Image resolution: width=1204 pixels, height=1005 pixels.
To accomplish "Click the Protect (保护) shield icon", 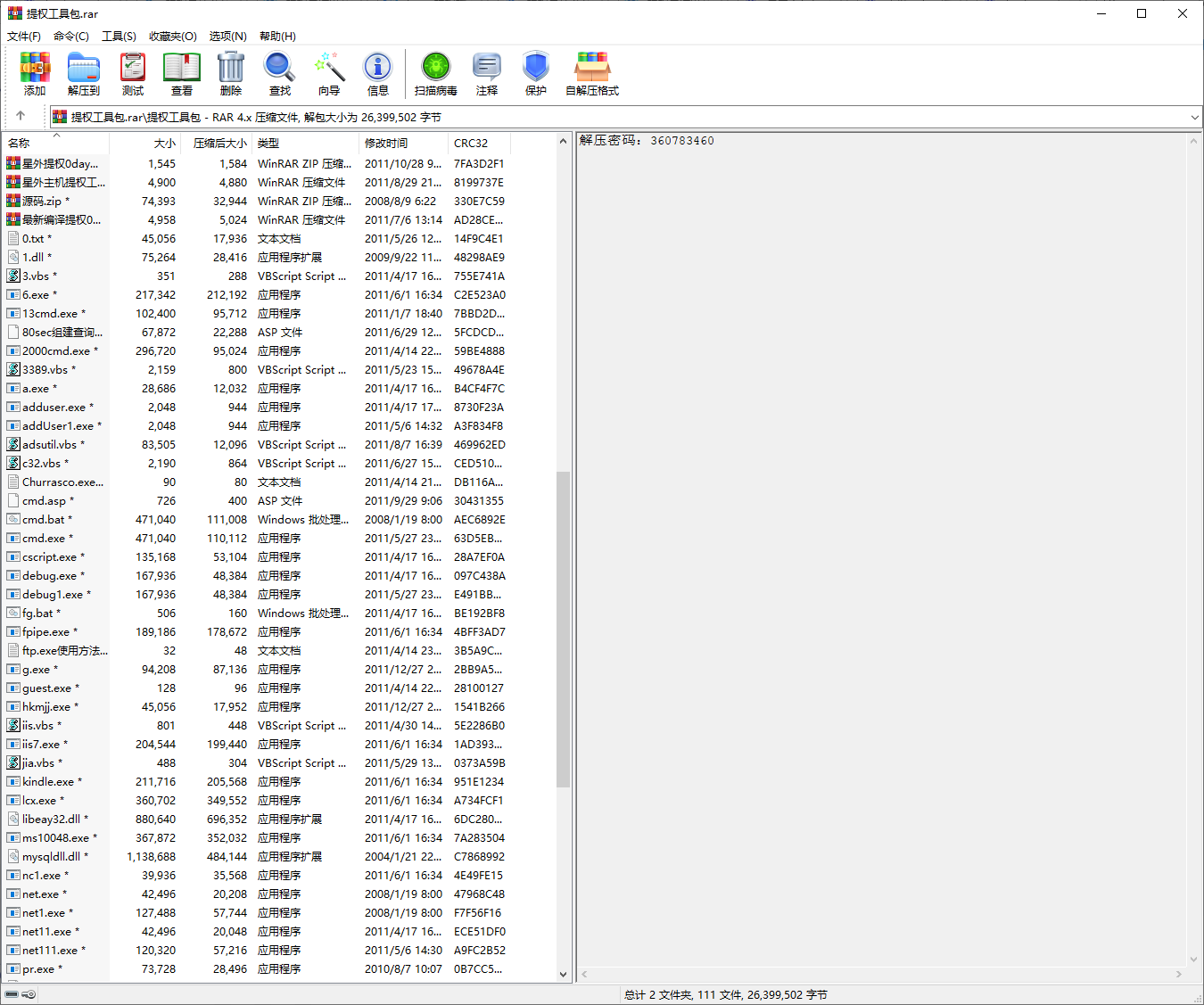I will (x=536, y=73).
